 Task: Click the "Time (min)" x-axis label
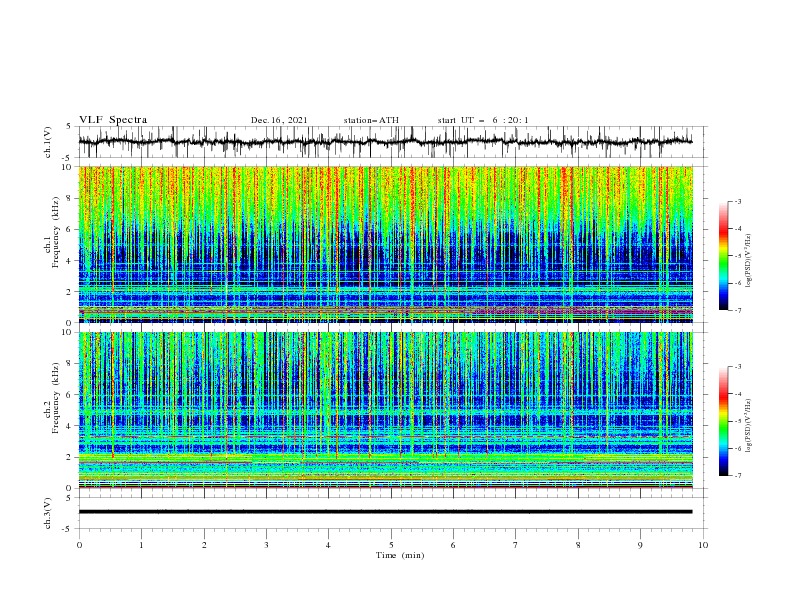(400, 555)
